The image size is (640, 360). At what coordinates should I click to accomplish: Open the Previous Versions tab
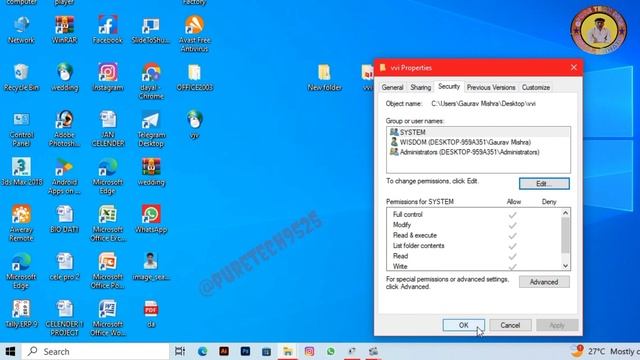491,87
